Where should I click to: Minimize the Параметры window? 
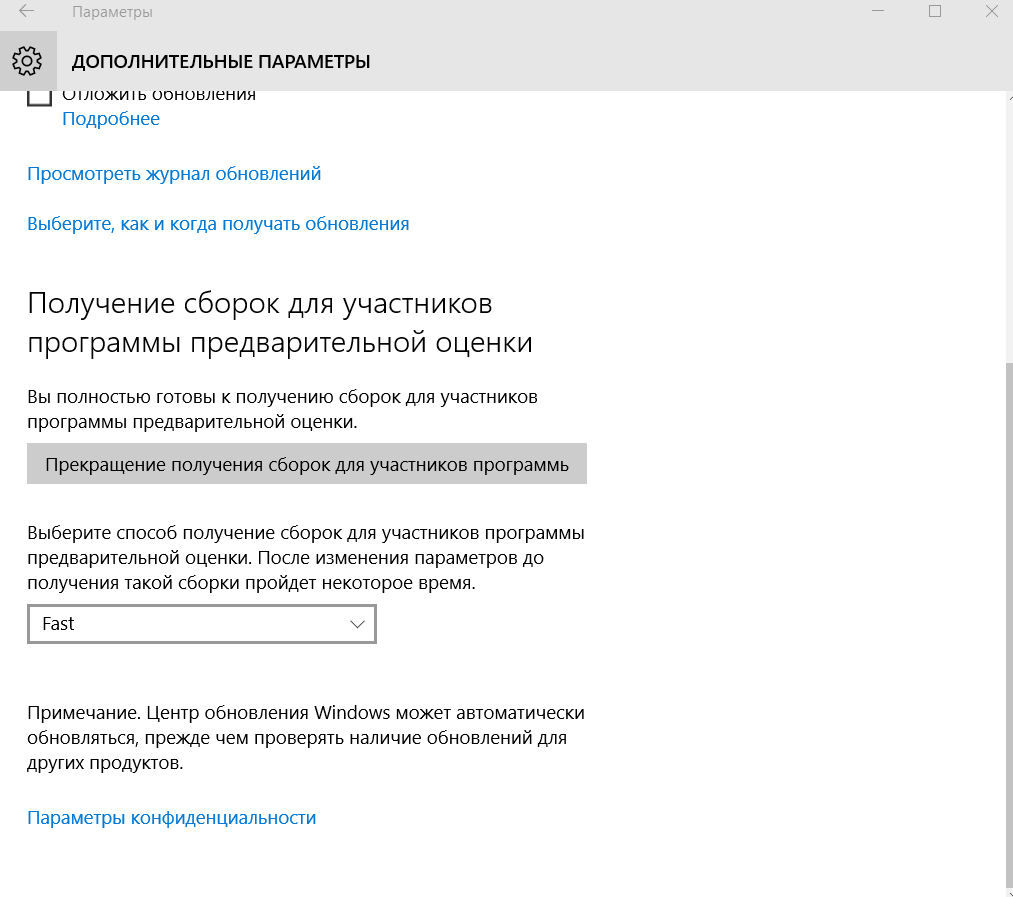pyautogui.click(x=878, y=12)
